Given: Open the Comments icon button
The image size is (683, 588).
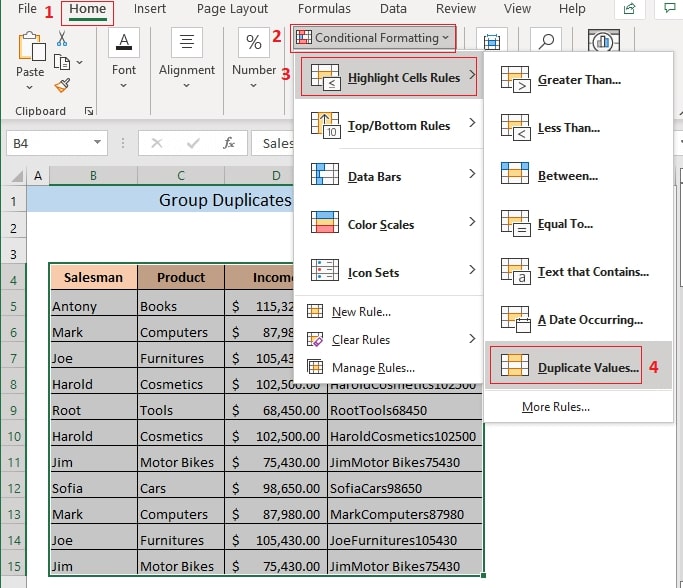Looking at the screenshot, I should 669,9.
